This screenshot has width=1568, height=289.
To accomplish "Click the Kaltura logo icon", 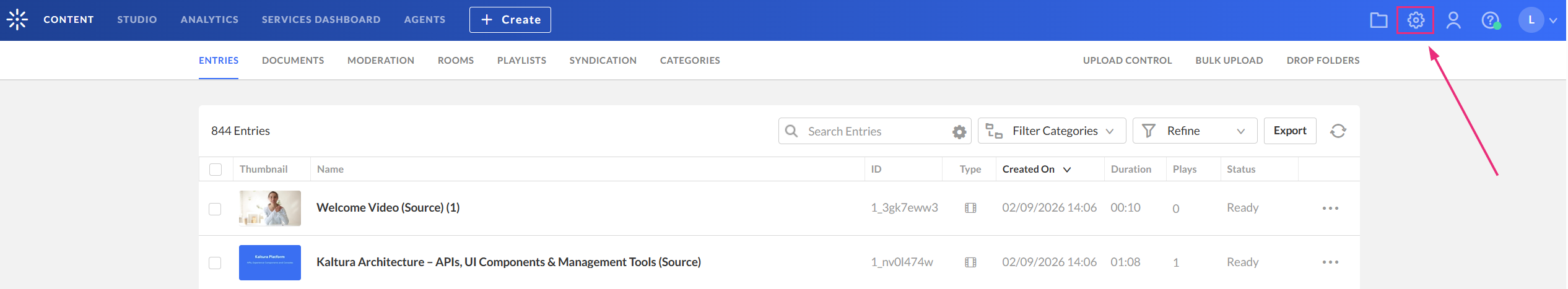I will click(17, 19).
